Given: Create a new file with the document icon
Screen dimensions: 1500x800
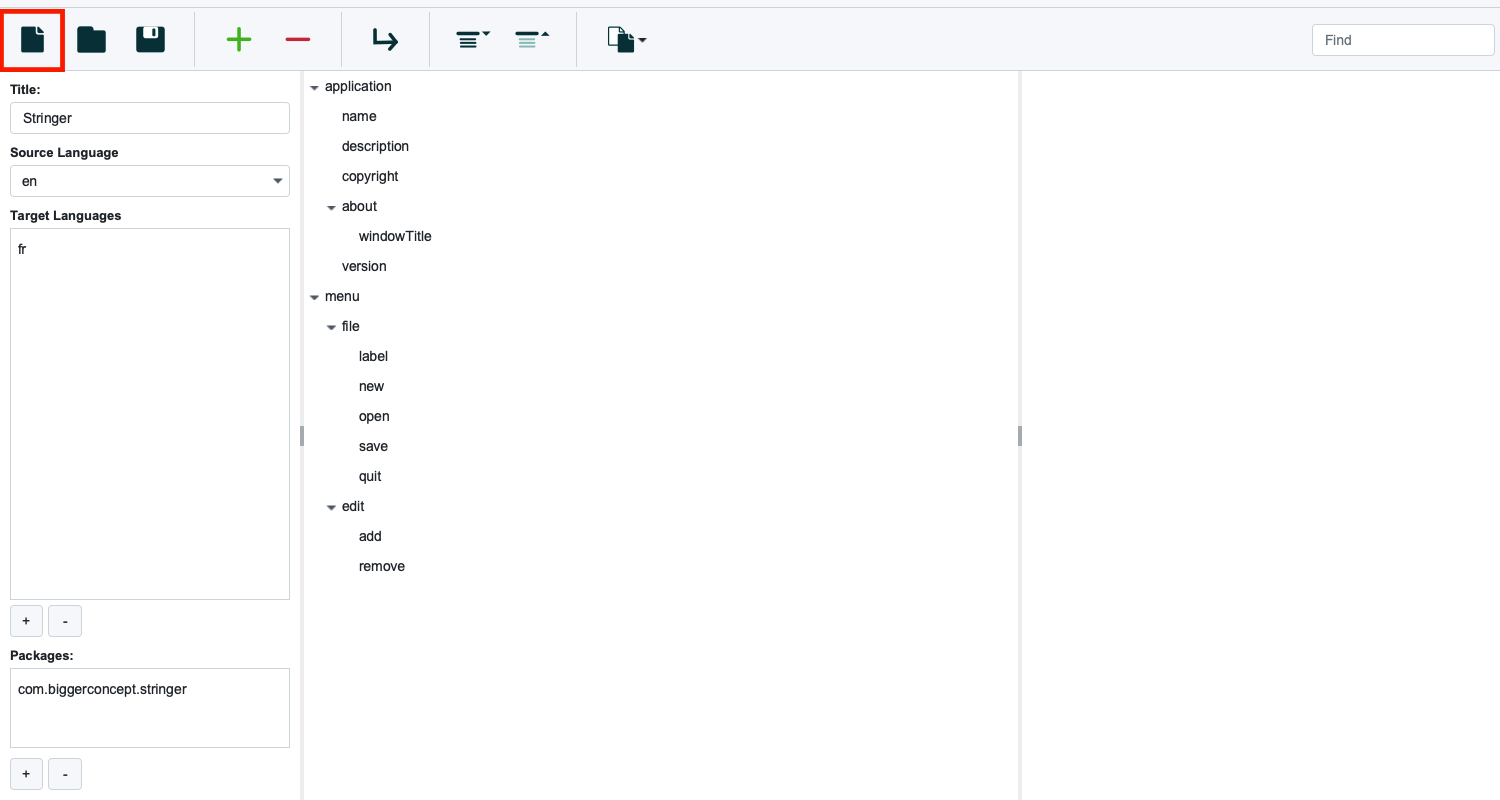Looking at the screenshot, I should [x=33, y=40].
